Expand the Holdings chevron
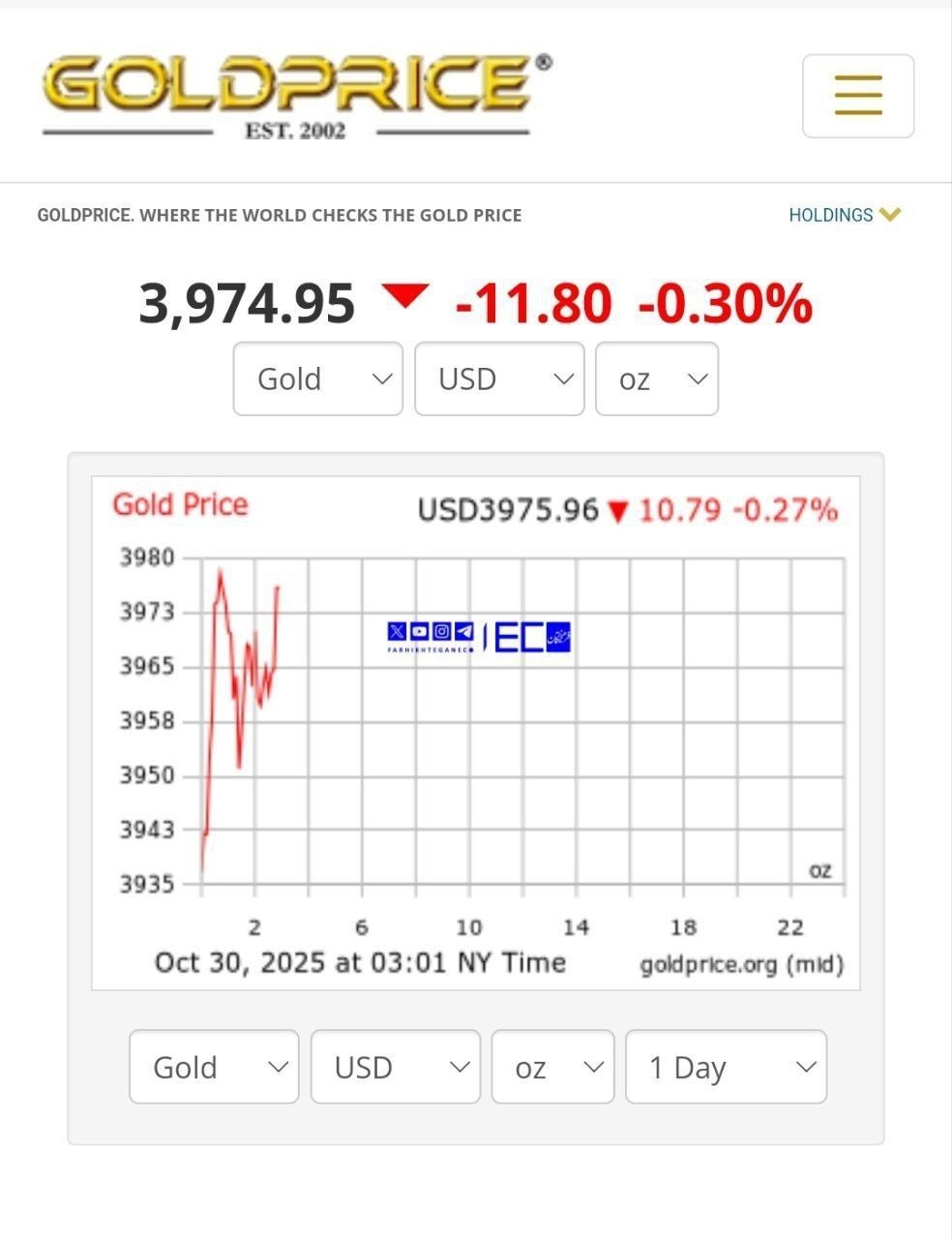The width and height of the screenshot is (952, 1239). [891, 215]
